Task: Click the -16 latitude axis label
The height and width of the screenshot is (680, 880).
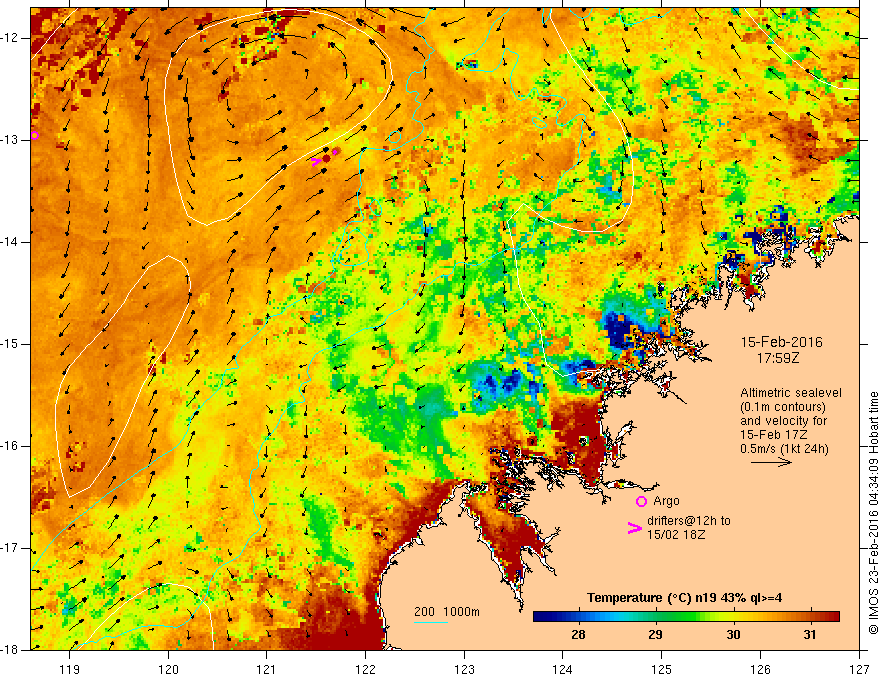Action: click(10, 446)
